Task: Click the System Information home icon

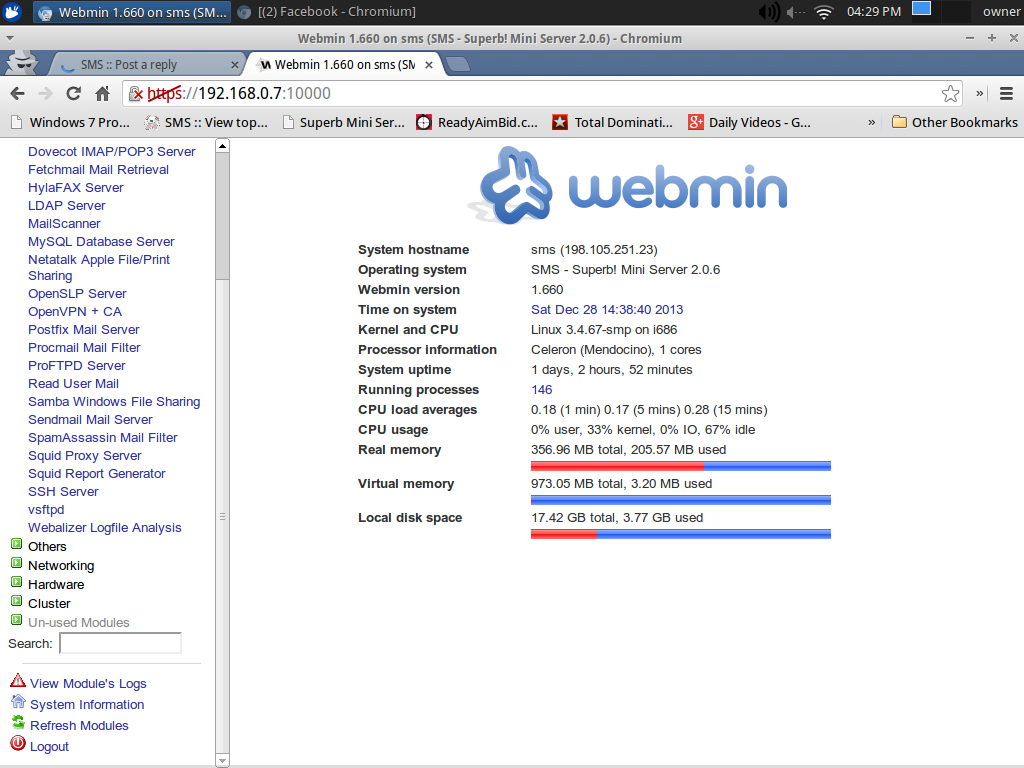Action: point(17,702)
